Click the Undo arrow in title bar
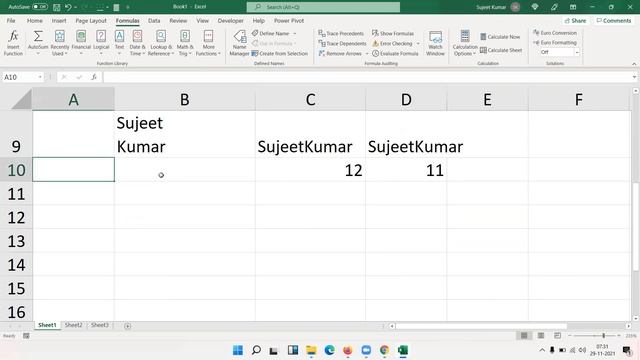The width and height of the screenshot is (640, 360). coord(68,7)
